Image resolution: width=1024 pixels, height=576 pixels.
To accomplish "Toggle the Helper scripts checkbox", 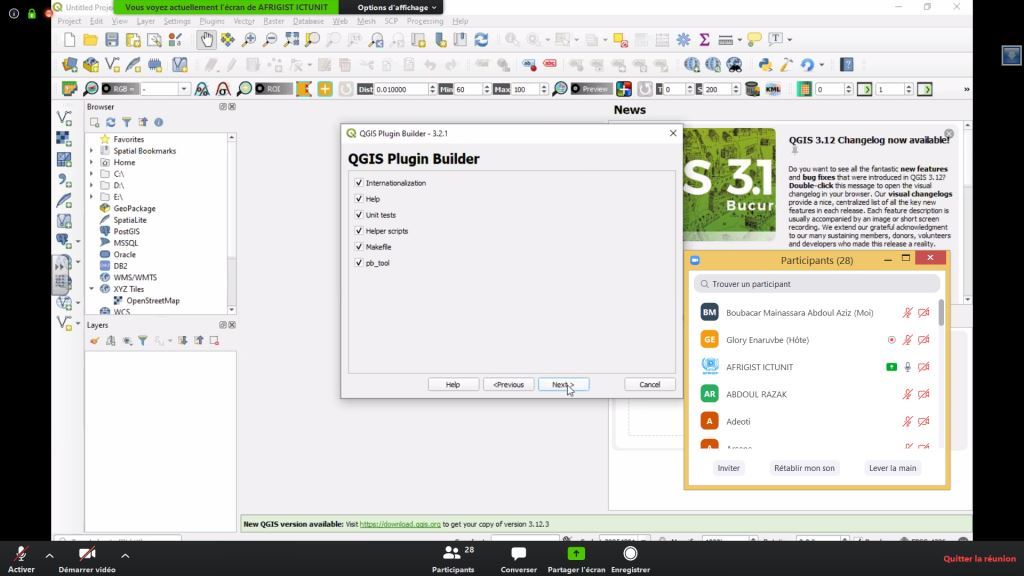I will click(359, 231).
